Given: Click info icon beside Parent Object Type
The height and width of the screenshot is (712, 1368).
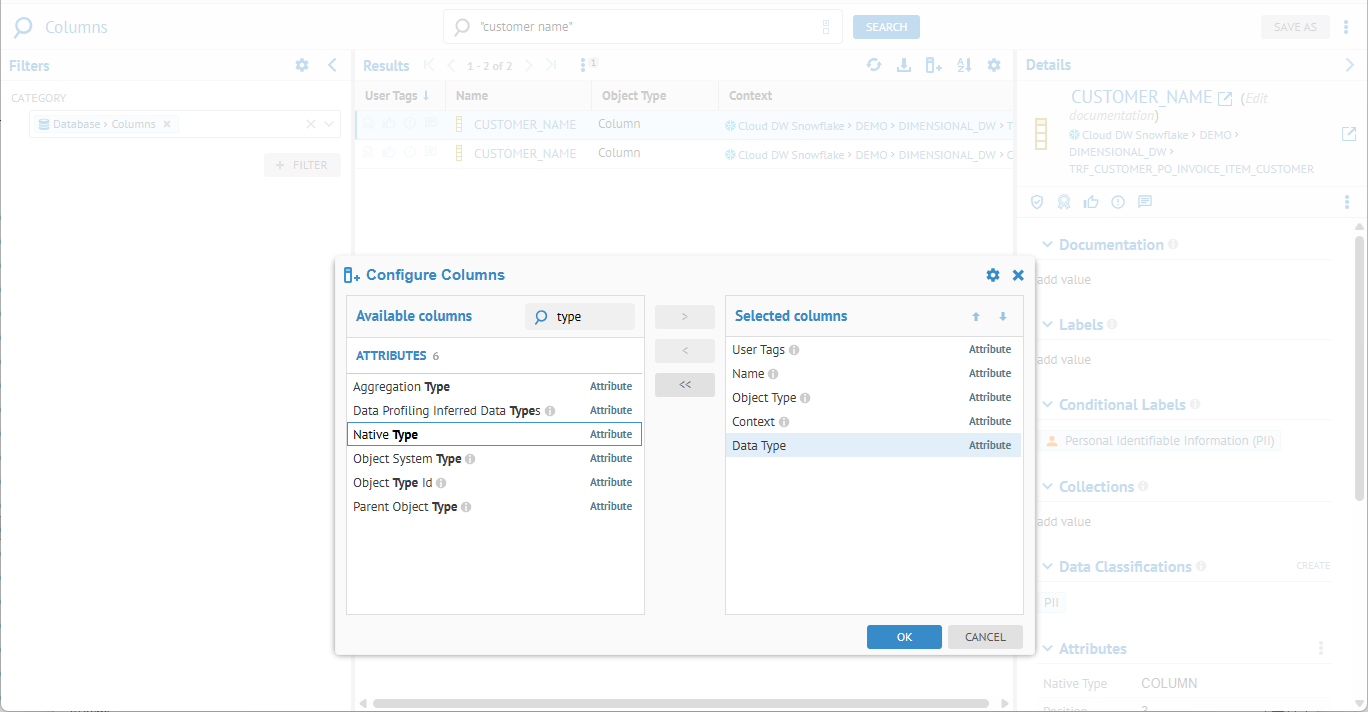Looking at the screenshot, I should [466, 507].
